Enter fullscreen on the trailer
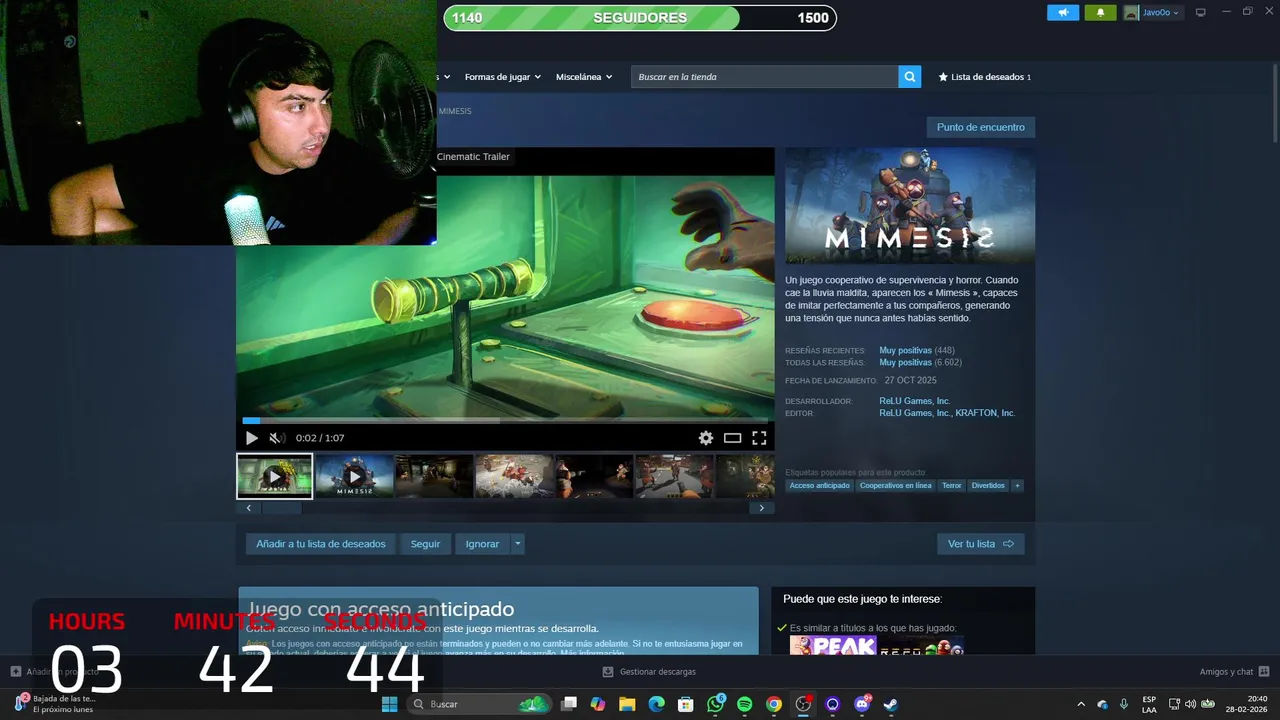This screenshot has height=720, width=1280. pyautogui.click(x=759, y=438)
